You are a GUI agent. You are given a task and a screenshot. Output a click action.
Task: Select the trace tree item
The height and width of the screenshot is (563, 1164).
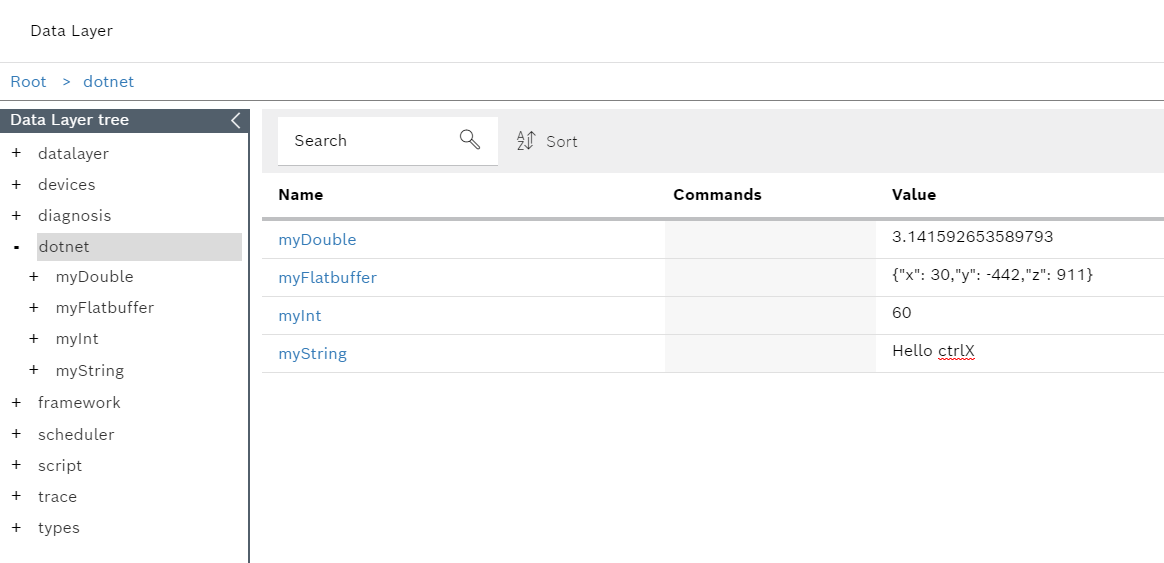click(x=57, y=497)
